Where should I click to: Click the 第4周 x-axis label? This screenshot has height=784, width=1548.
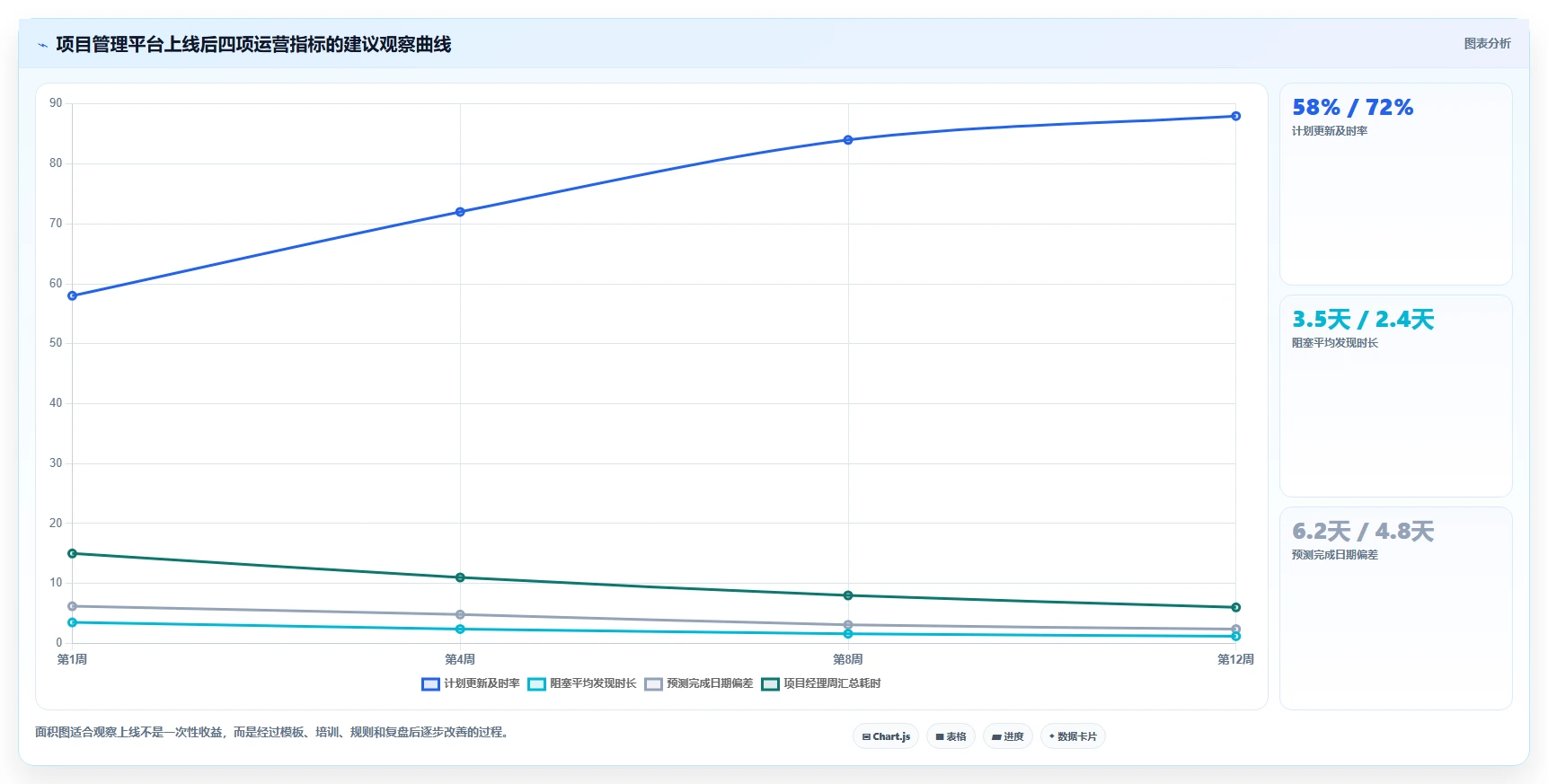tap(460, 659)
